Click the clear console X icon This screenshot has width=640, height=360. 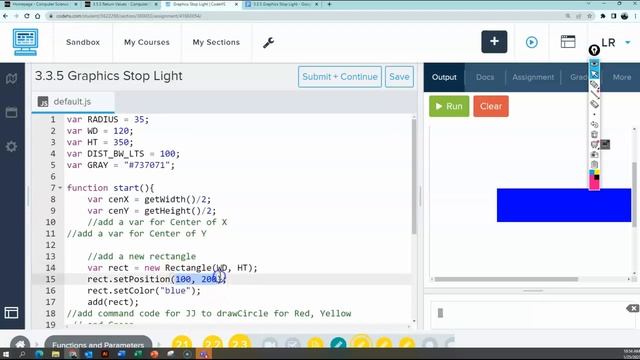632,308
